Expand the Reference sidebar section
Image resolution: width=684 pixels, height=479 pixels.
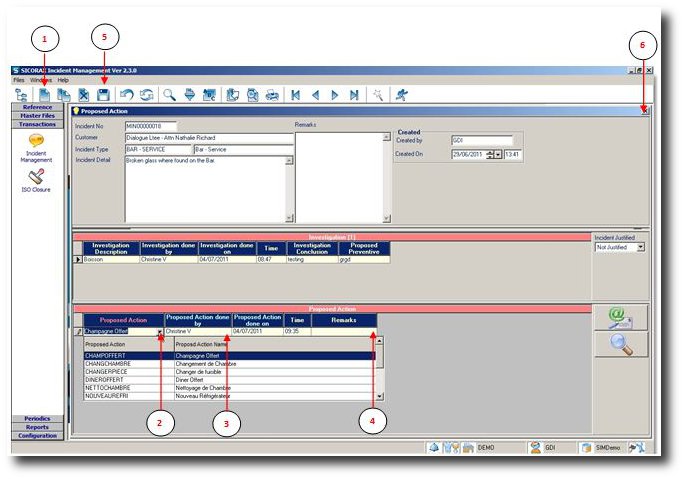[37, 106]
